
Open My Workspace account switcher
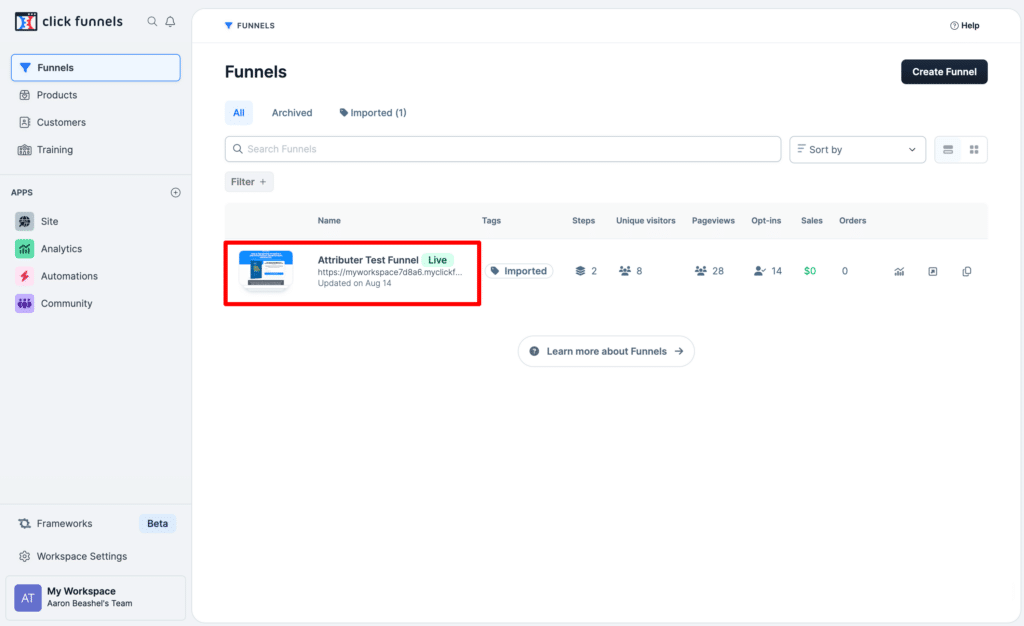(x=95, y=597)
